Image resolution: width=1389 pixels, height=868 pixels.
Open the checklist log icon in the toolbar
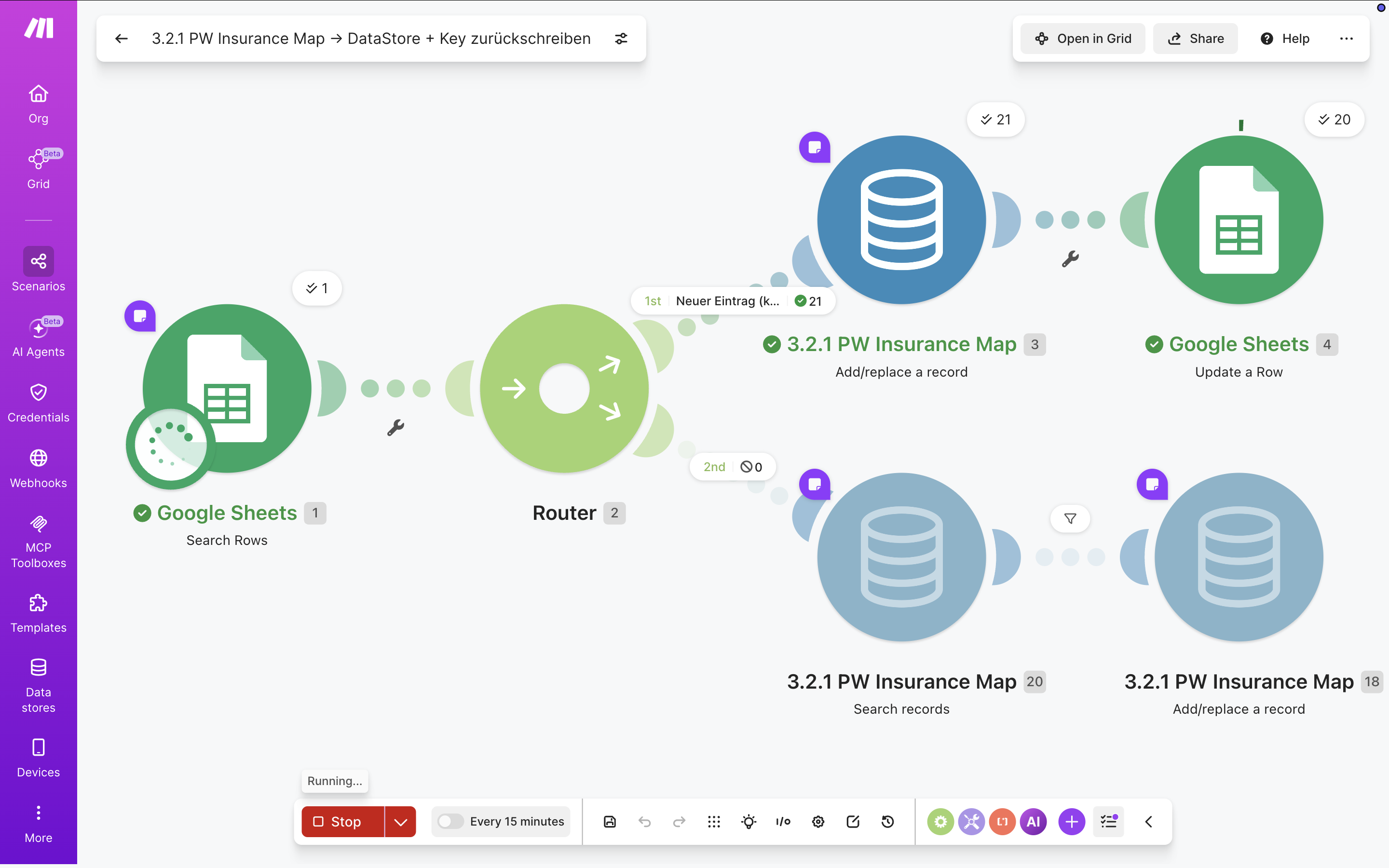coord(1108,822)
